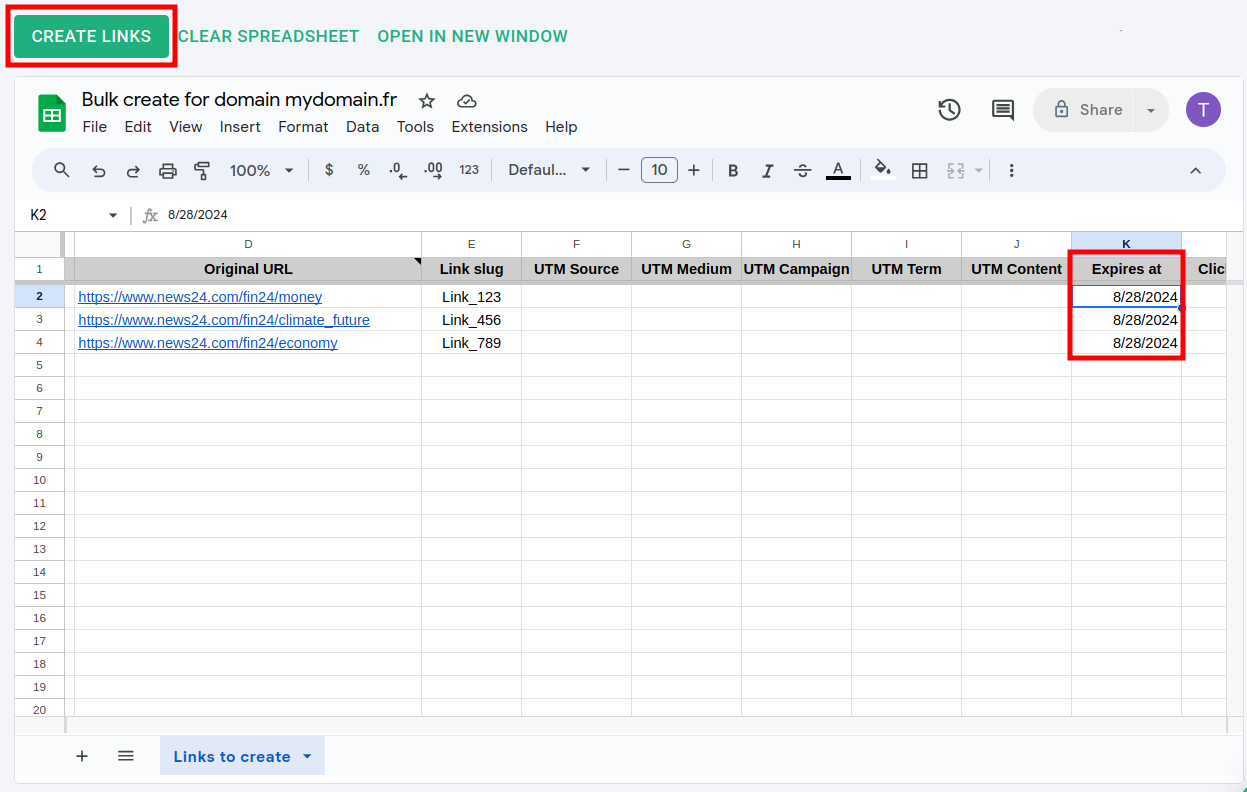Screen dimensions: 1247x792
Task: Toggle italic formatting
Action: (768, 171)
